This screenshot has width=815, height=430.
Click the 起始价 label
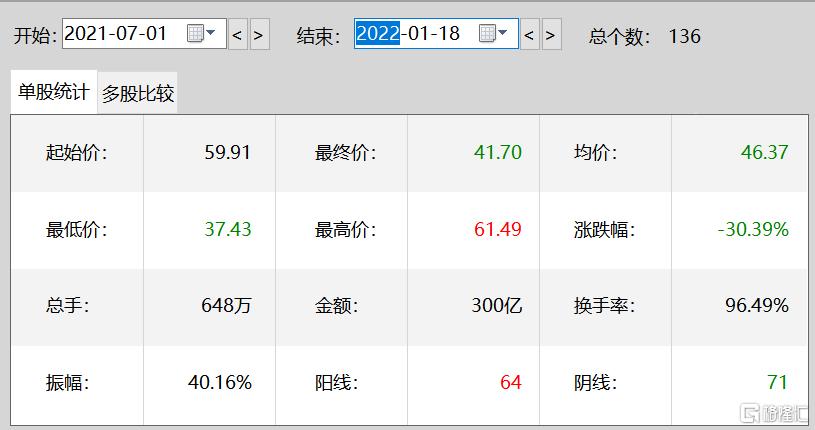76,153
